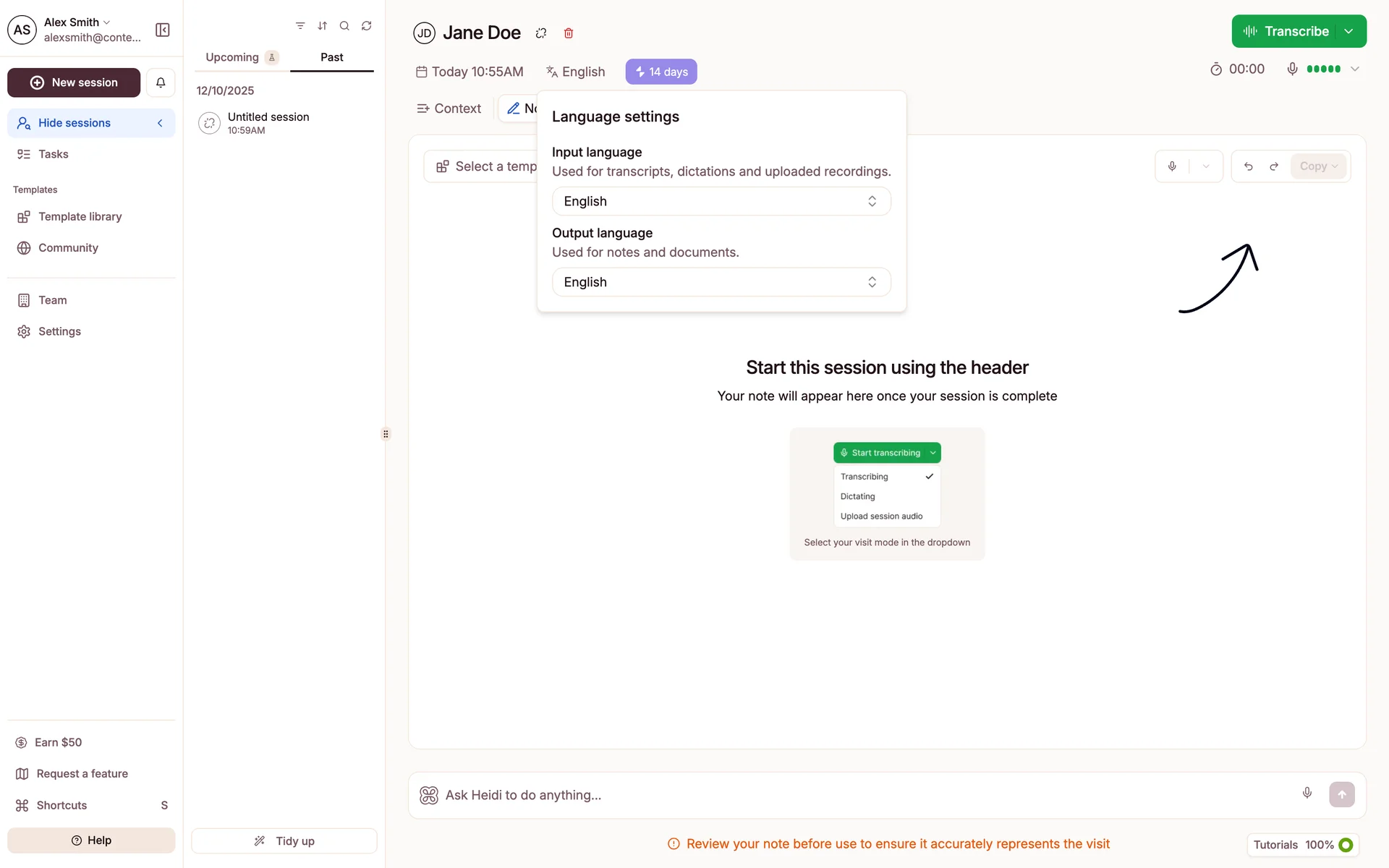Viewport: 1389px width, 868px height.
Task: Expand microphone level settings chevron
Action: (x=1355, y=69)
